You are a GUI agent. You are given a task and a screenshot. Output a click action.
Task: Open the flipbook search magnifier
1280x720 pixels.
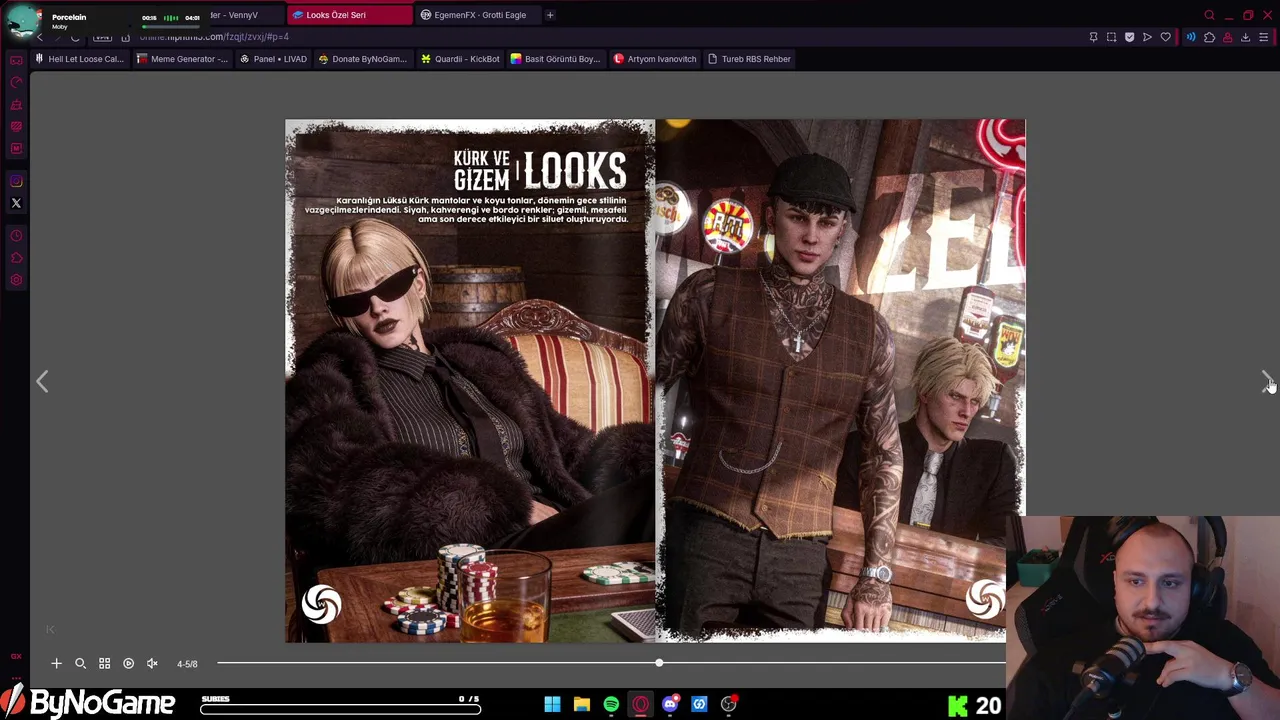80,663
